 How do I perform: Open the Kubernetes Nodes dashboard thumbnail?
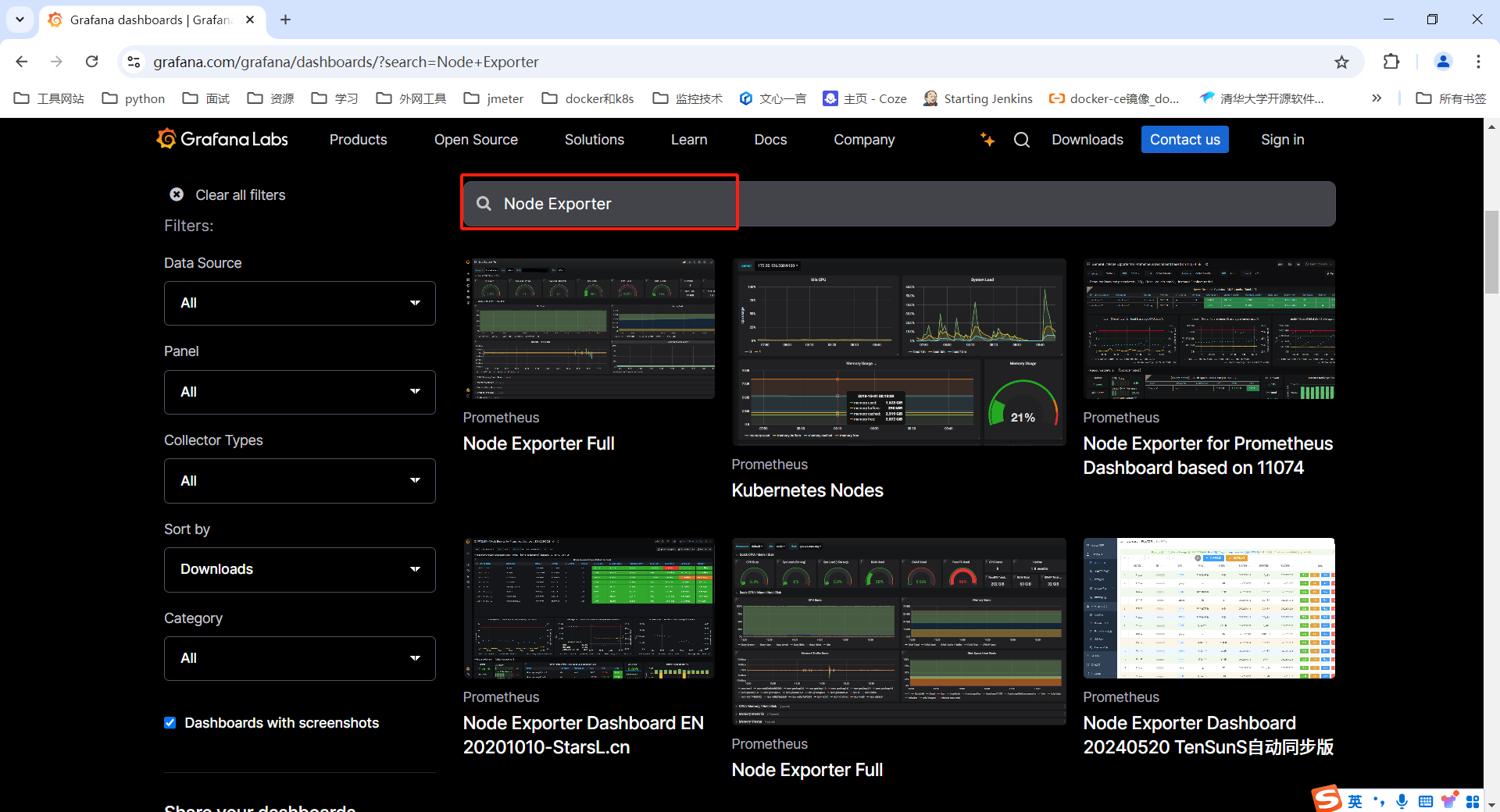click(x=898, y=352)
